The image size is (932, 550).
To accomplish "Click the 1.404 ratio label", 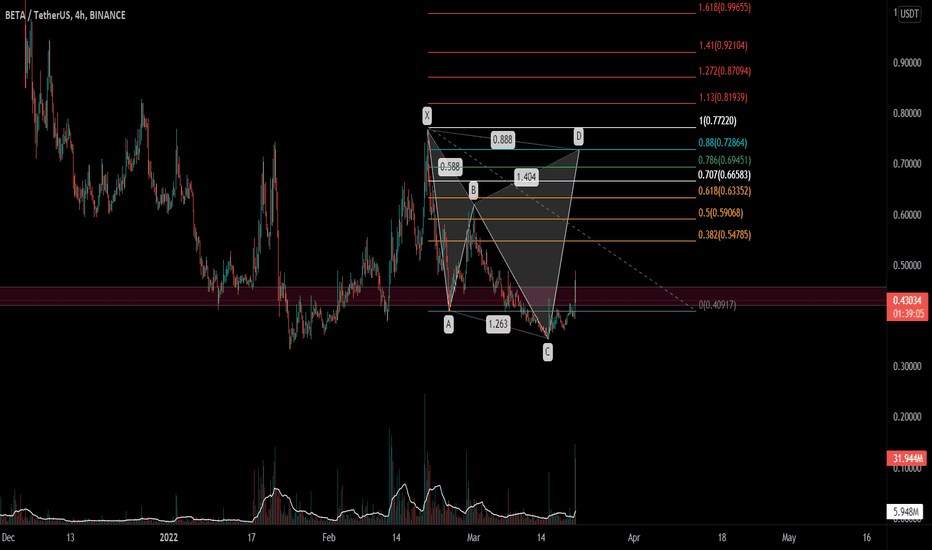I will [x=527, y=177].
